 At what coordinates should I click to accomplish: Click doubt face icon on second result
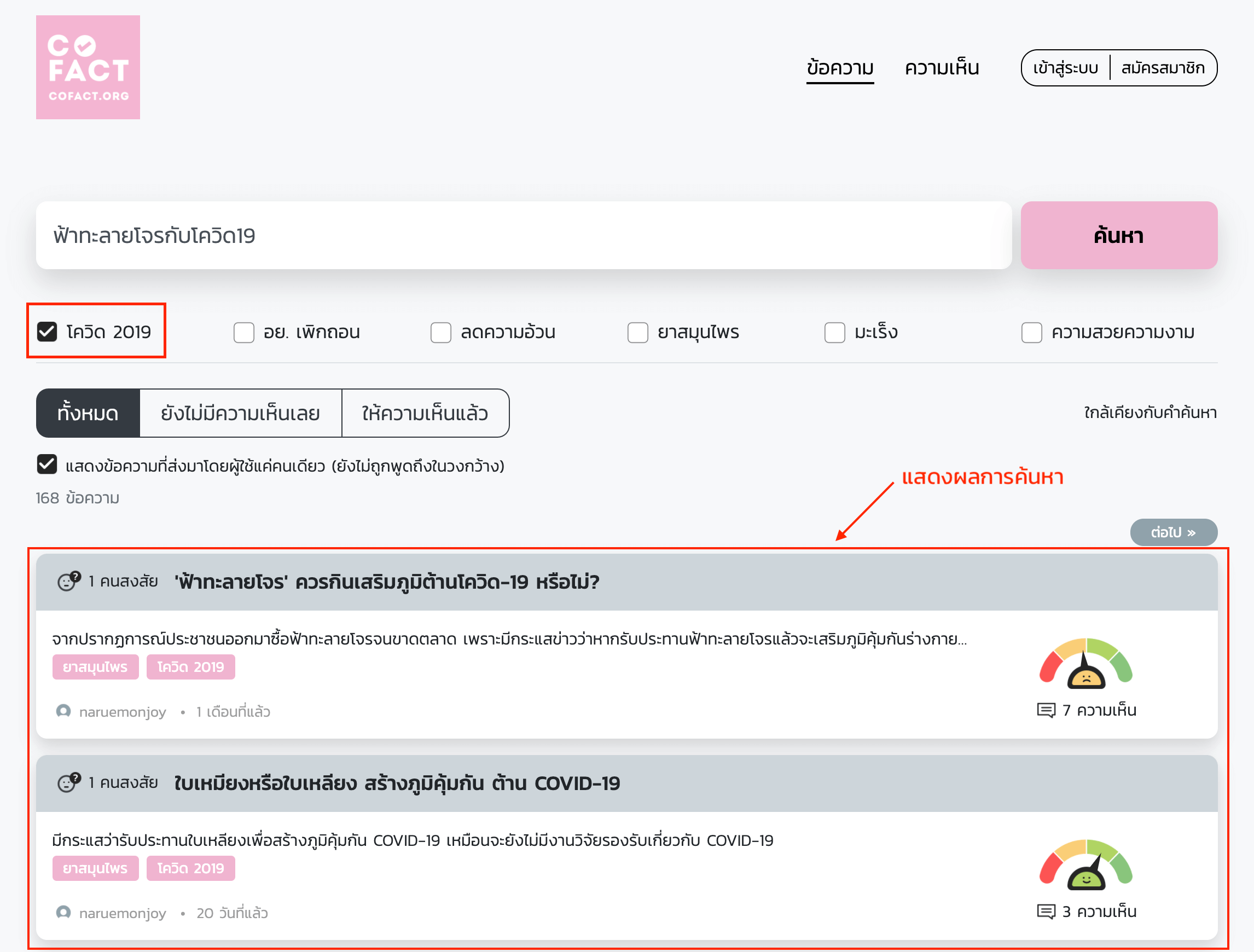[68, 782]
